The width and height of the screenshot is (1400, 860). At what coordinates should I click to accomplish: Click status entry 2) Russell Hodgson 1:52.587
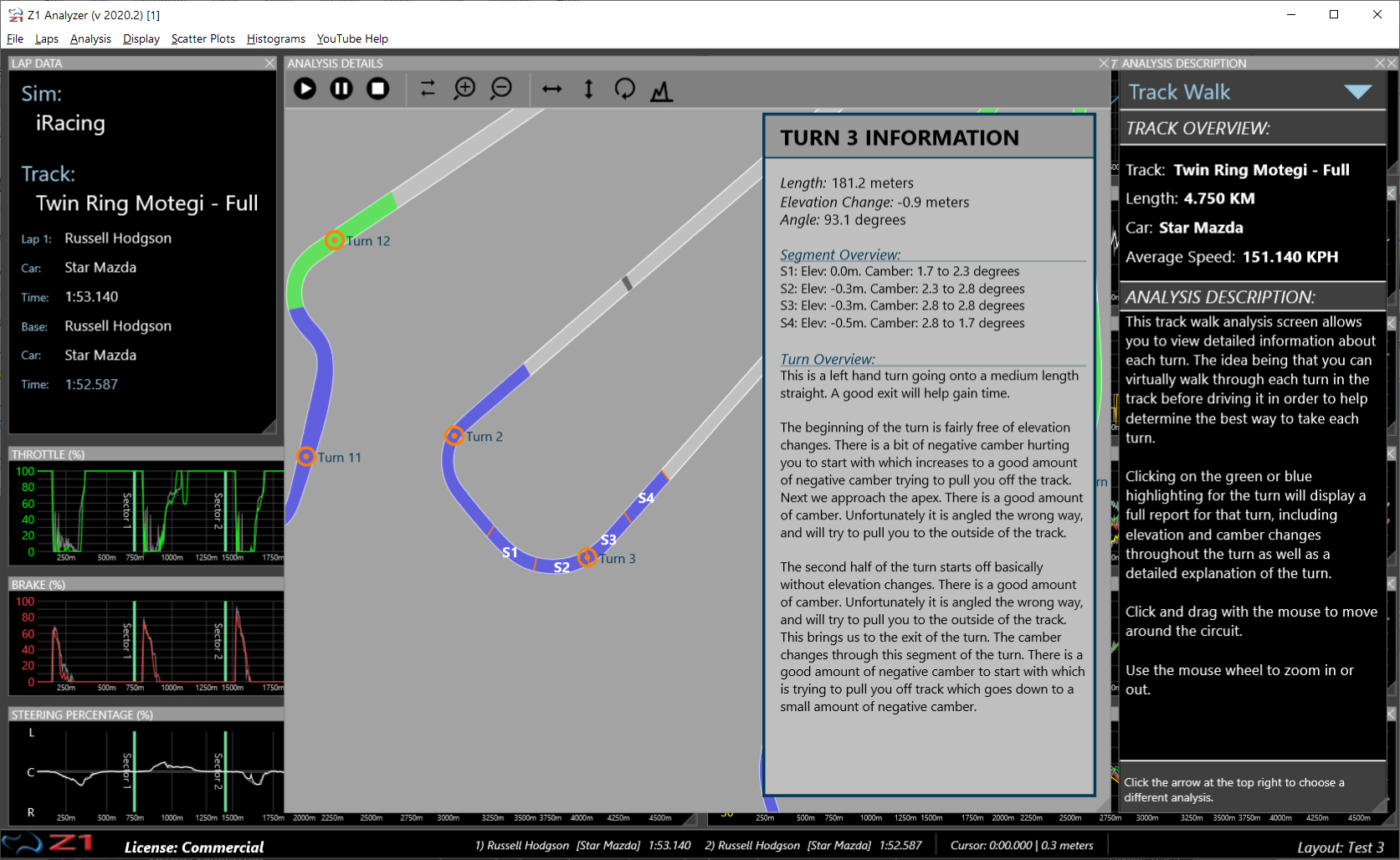click(813, 845)
